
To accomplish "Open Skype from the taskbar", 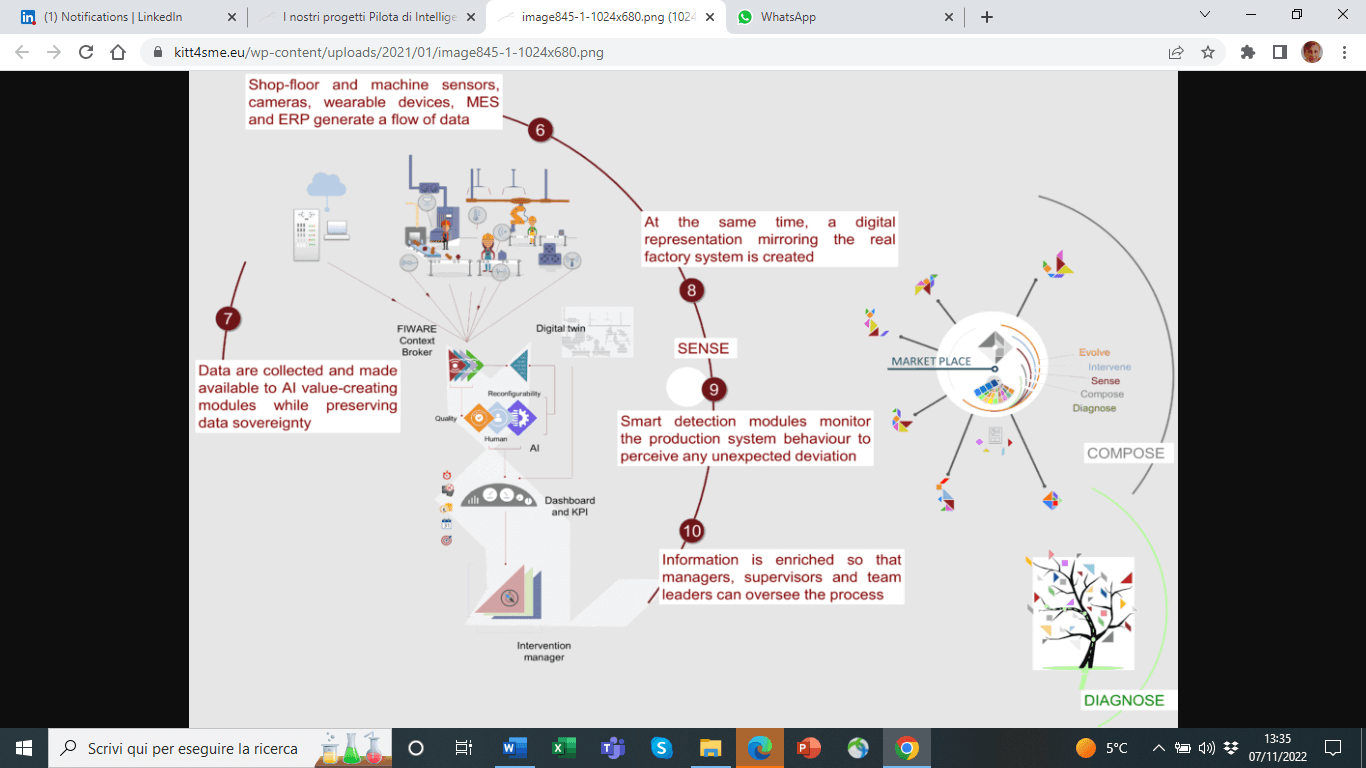I will (661, 748).
